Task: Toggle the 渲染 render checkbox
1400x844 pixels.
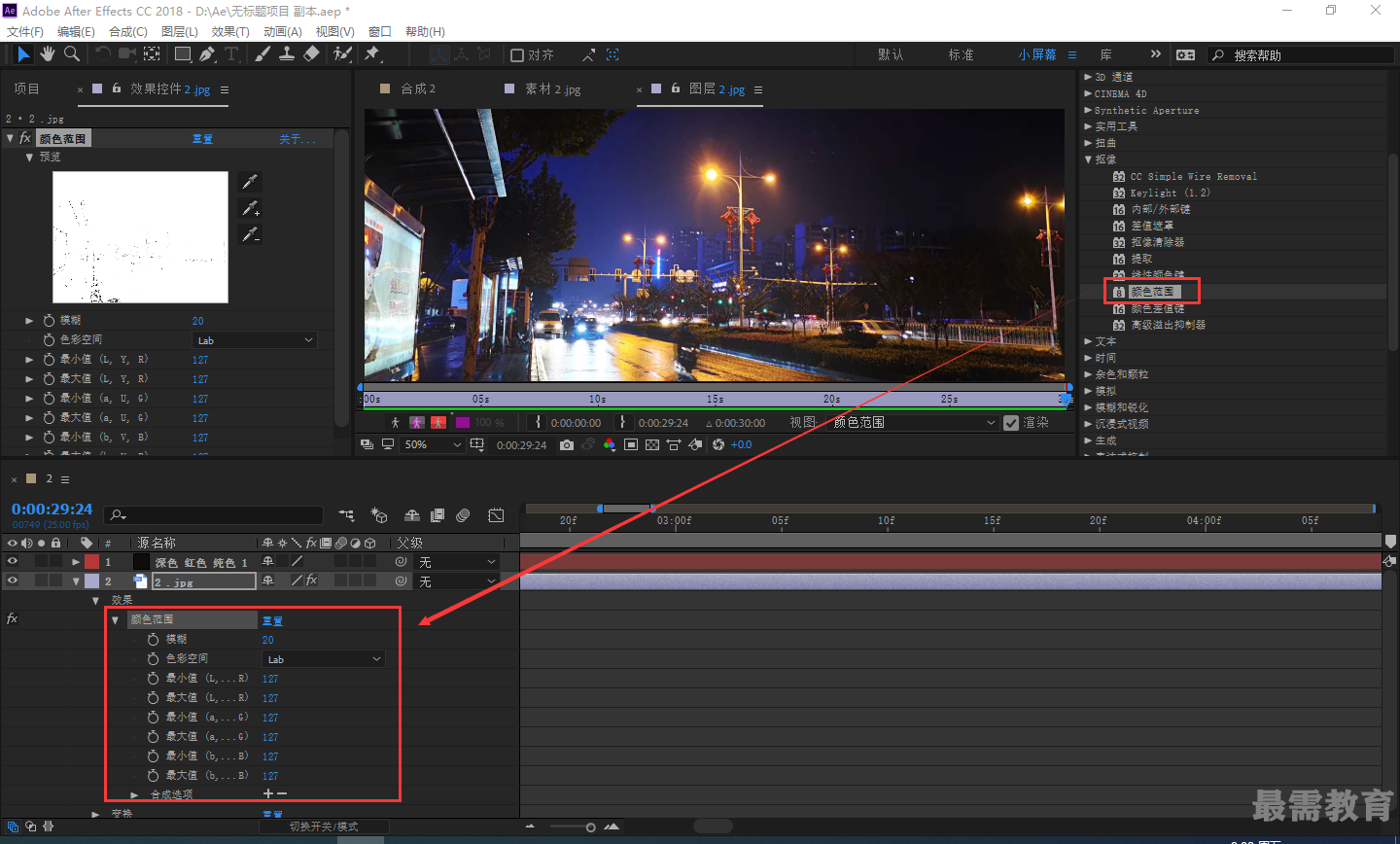Action: coord(1011,422)
